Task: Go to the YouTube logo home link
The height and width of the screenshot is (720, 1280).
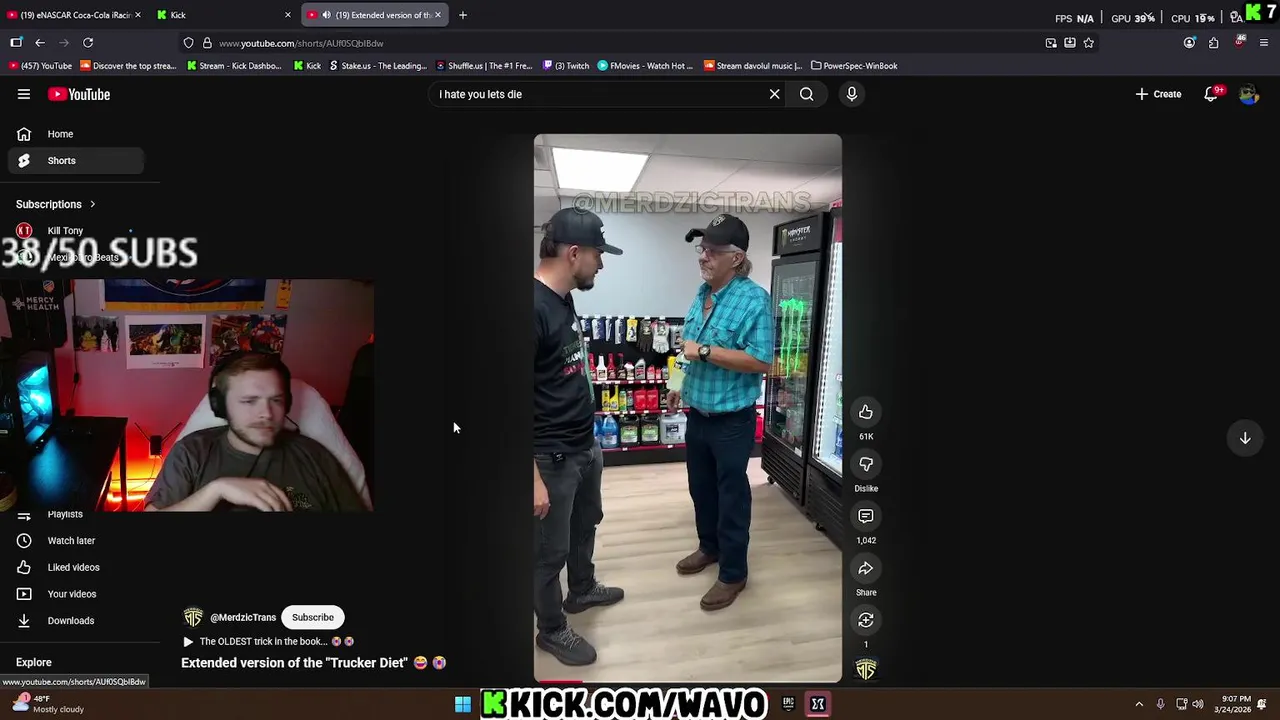Action: (79, 94)
